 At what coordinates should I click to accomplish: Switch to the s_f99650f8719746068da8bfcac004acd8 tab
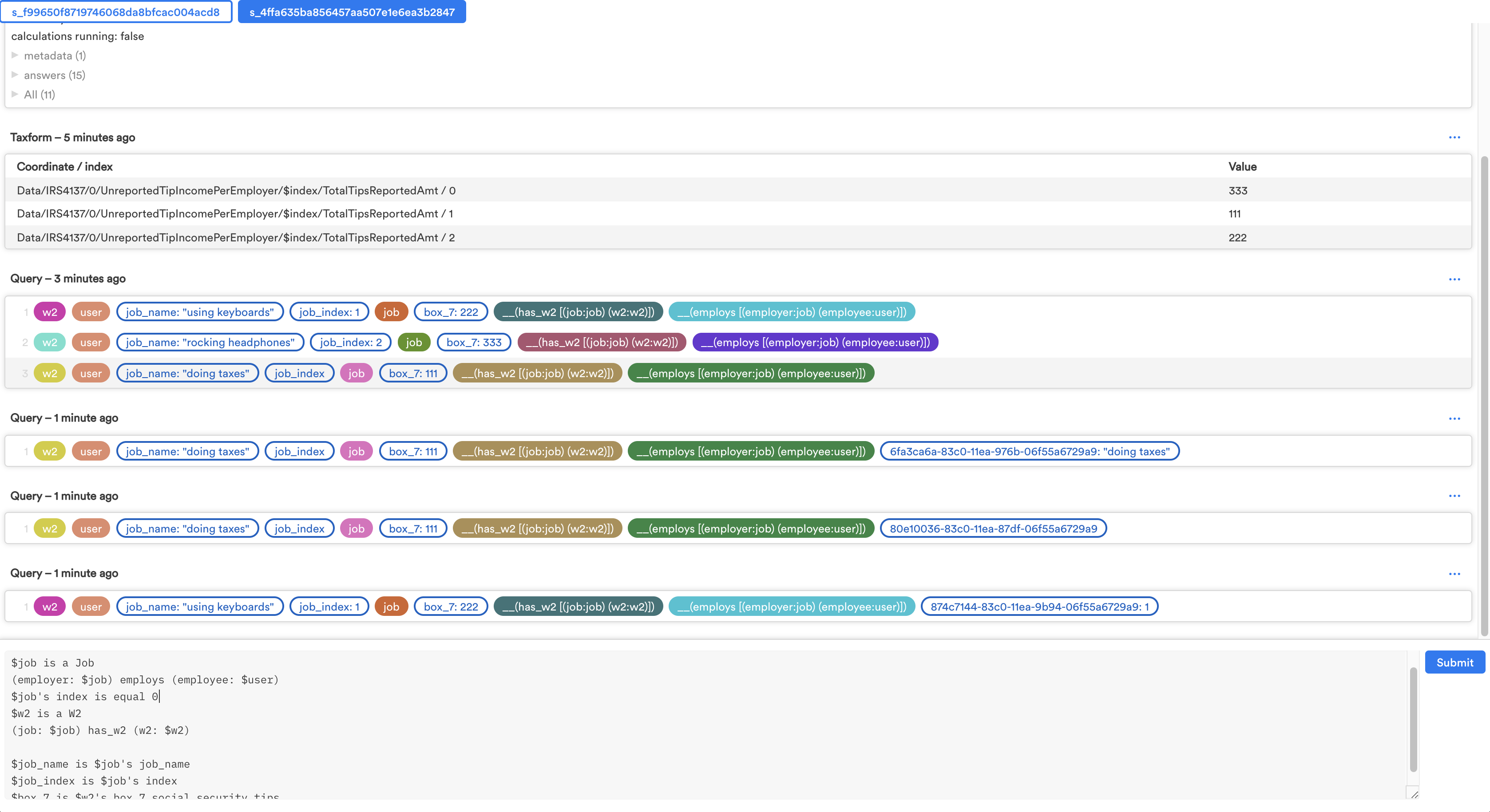tap(116, 12)
